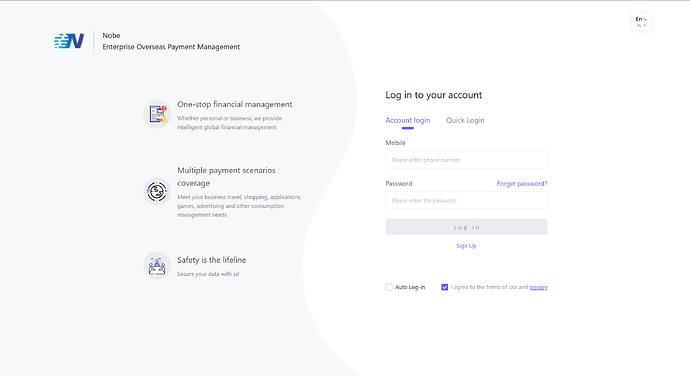Click the Nobe logo icon
690x376 pixels.
pyautogui.click(x=69, y=41)
